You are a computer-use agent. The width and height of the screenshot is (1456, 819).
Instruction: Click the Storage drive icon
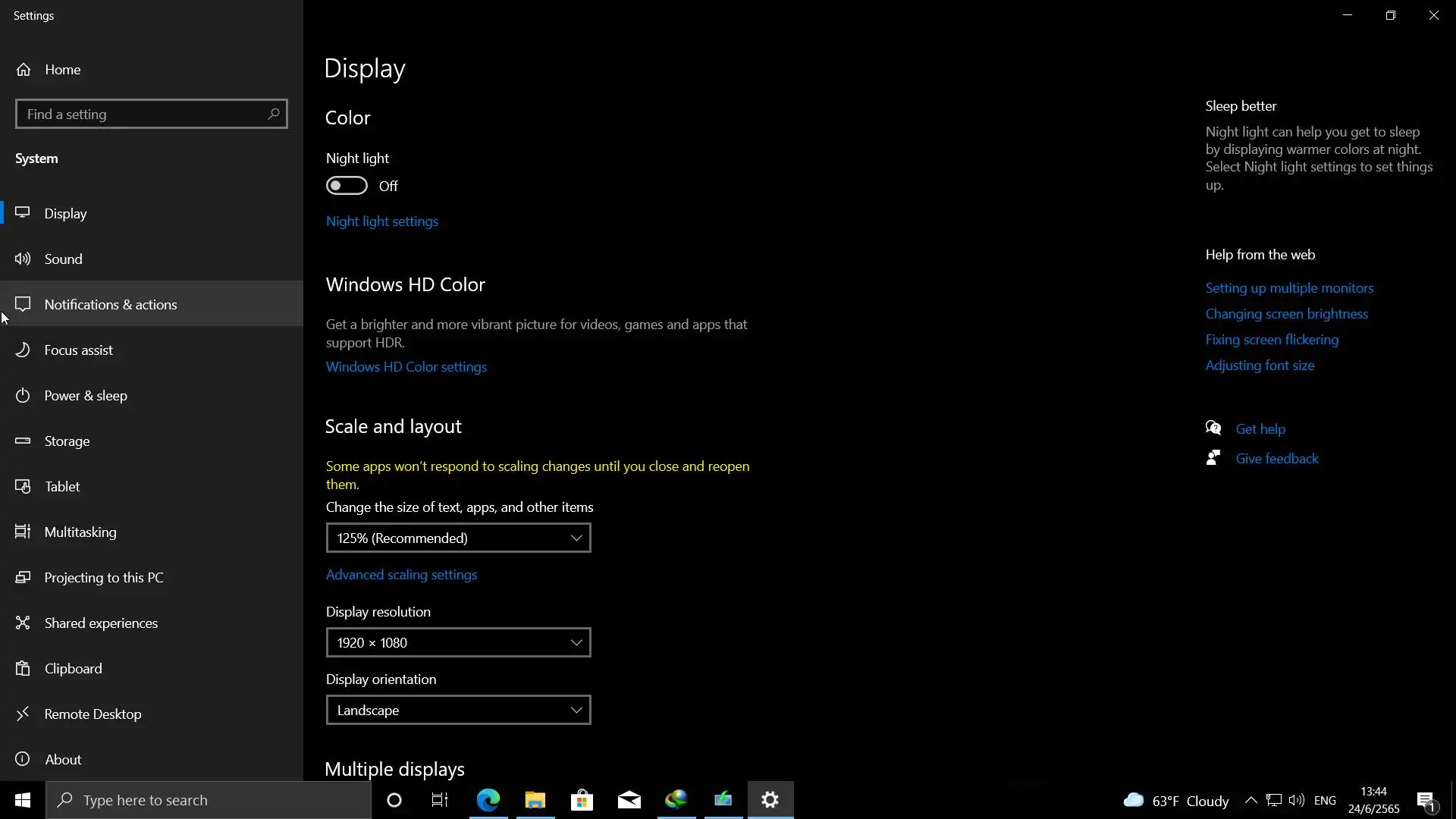23,441
